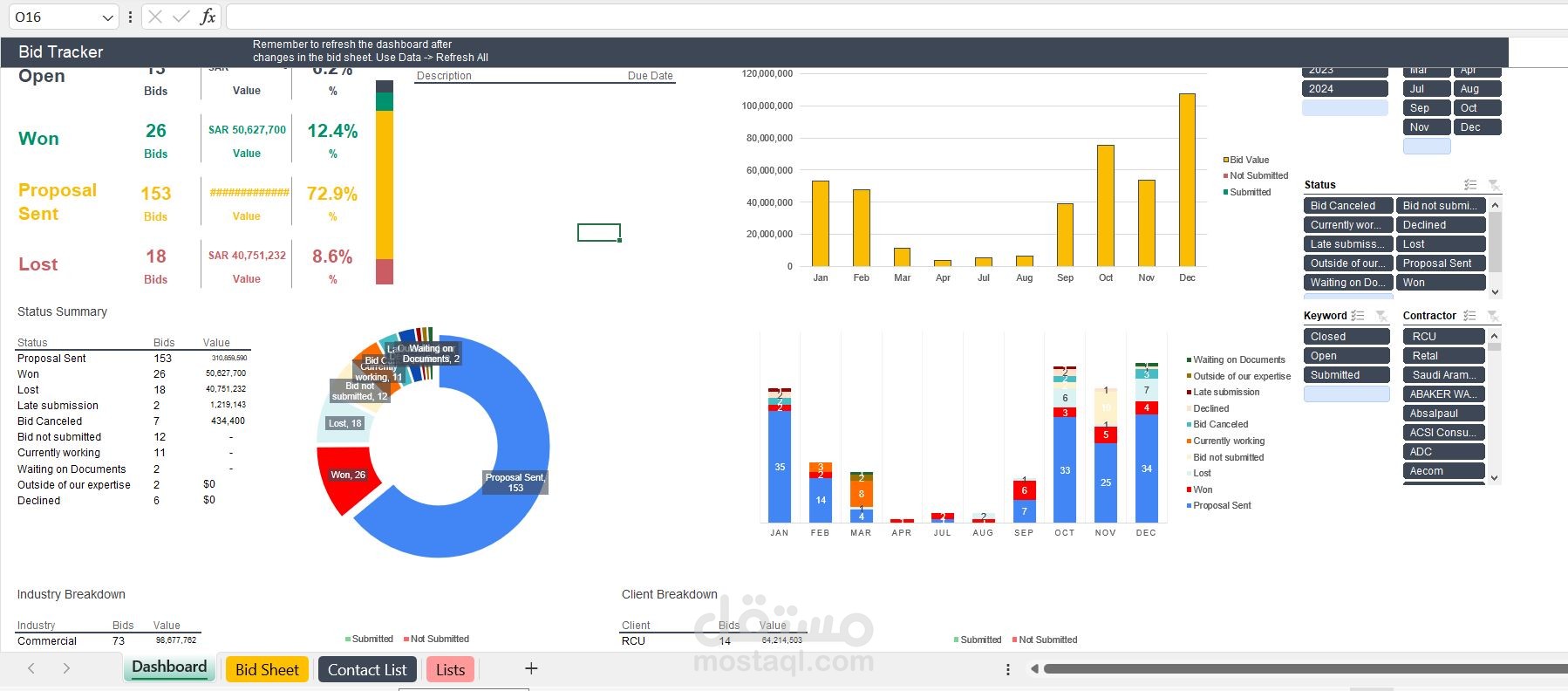The height and width of the screenshot is (691, 1568).
Task: Filter Contractor slicer by Aecom
Action: [1444, 471]
